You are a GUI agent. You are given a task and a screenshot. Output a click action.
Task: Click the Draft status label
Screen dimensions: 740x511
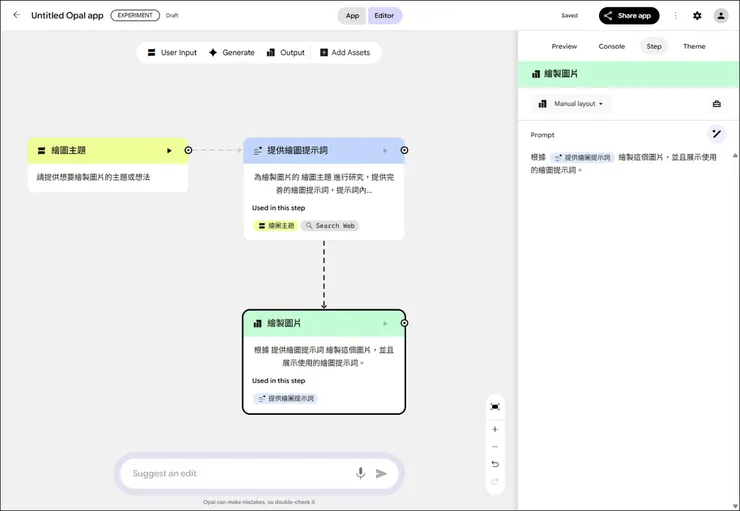[x=172, y=15]
